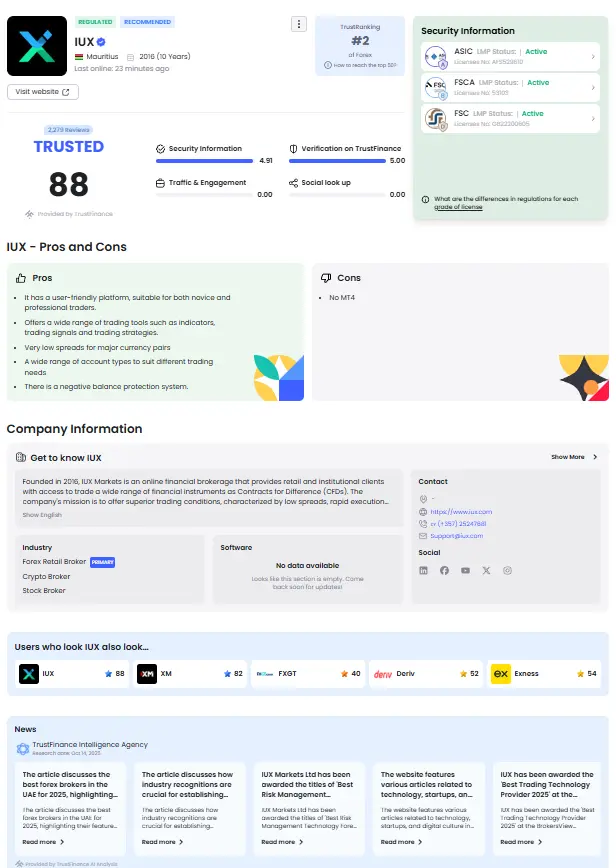This screenshot has width=616, height=868.
Task: Open IUX X (Twitter) social icon
Action: coord(486,571)
